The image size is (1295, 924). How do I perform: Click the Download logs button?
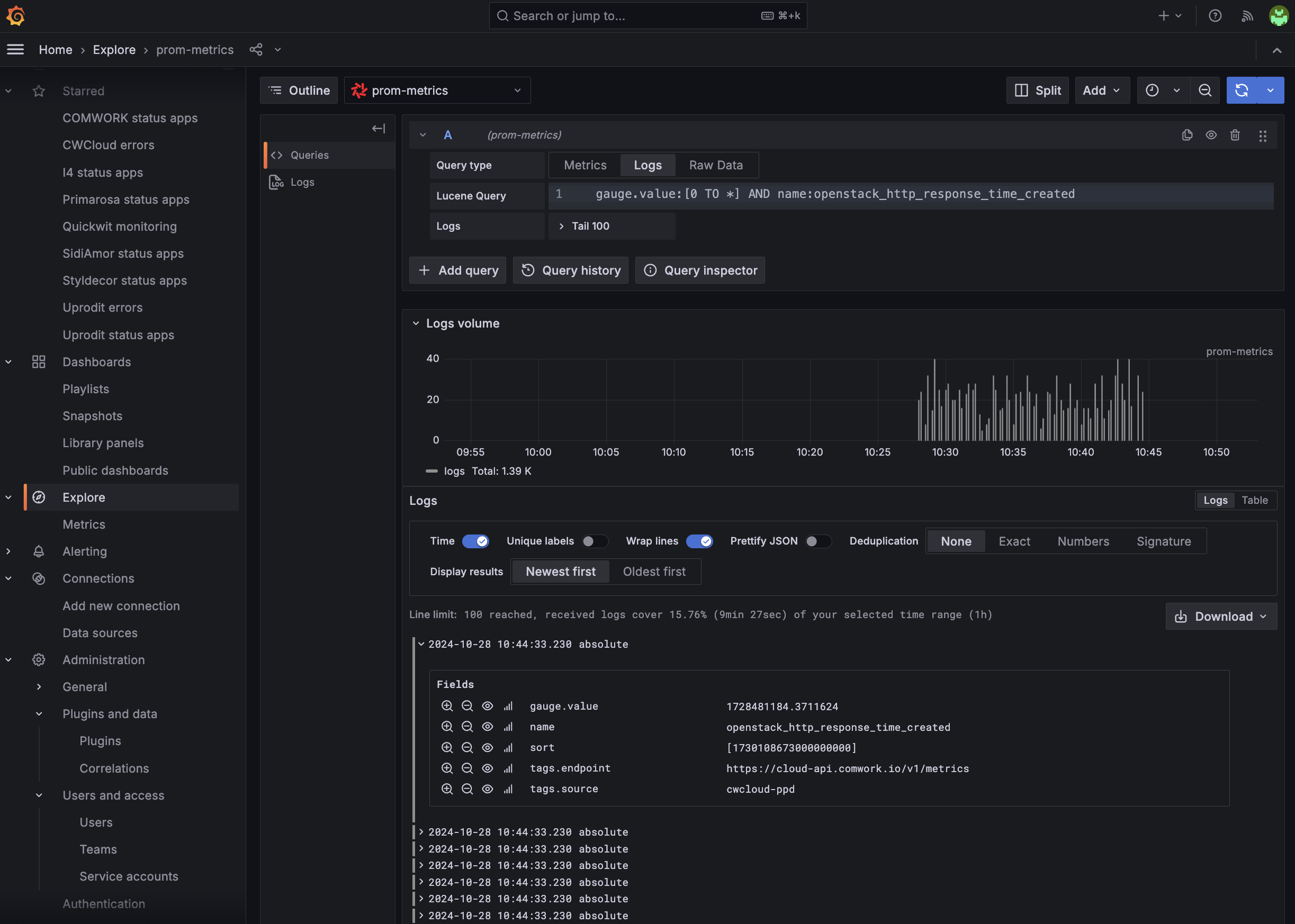click(x=1220, y=616)
